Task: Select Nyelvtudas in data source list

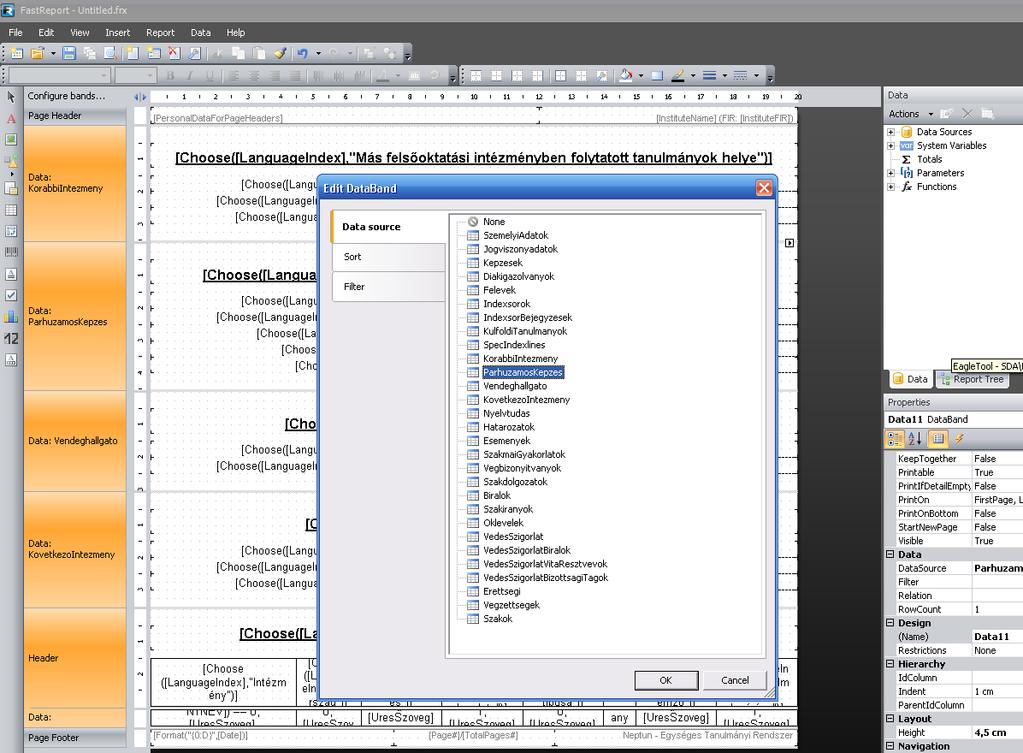Action: [x=506, y=414]
